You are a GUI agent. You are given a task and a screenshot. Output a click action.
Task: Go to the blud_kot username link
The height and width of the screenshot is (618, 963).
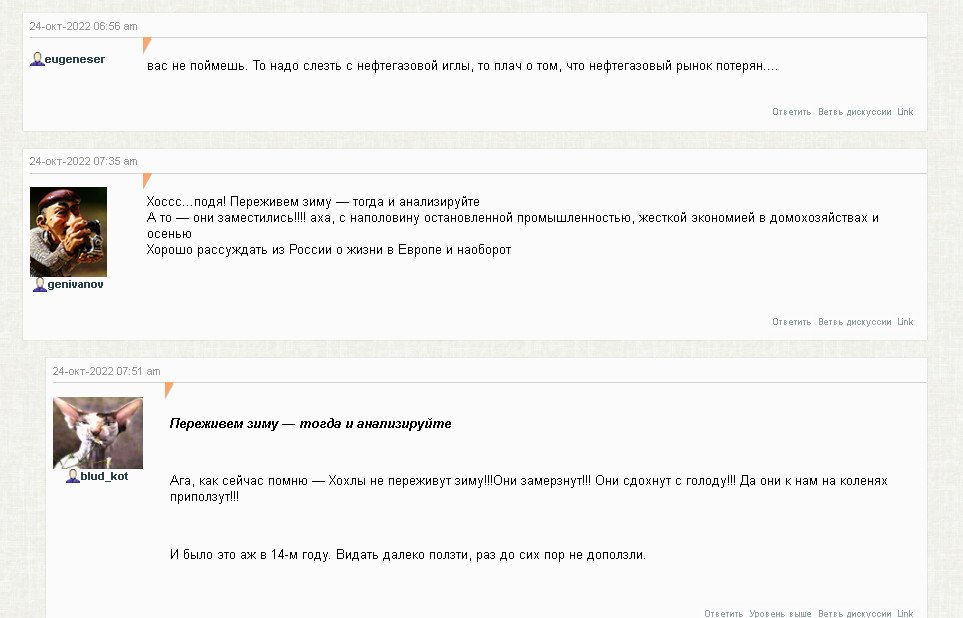[104, 476]
